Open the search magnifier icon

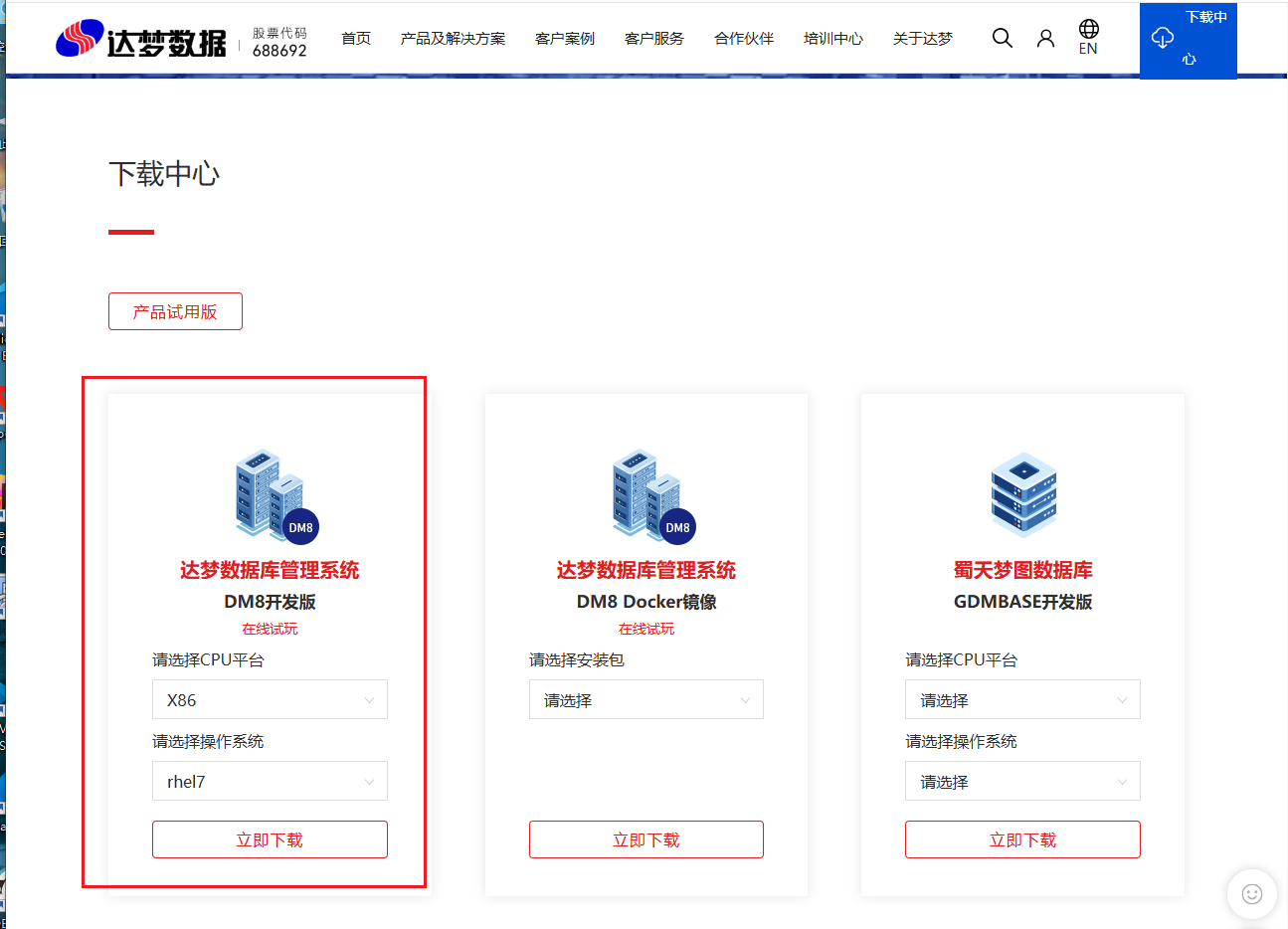pyautogui.click(x=1003, y=38)
